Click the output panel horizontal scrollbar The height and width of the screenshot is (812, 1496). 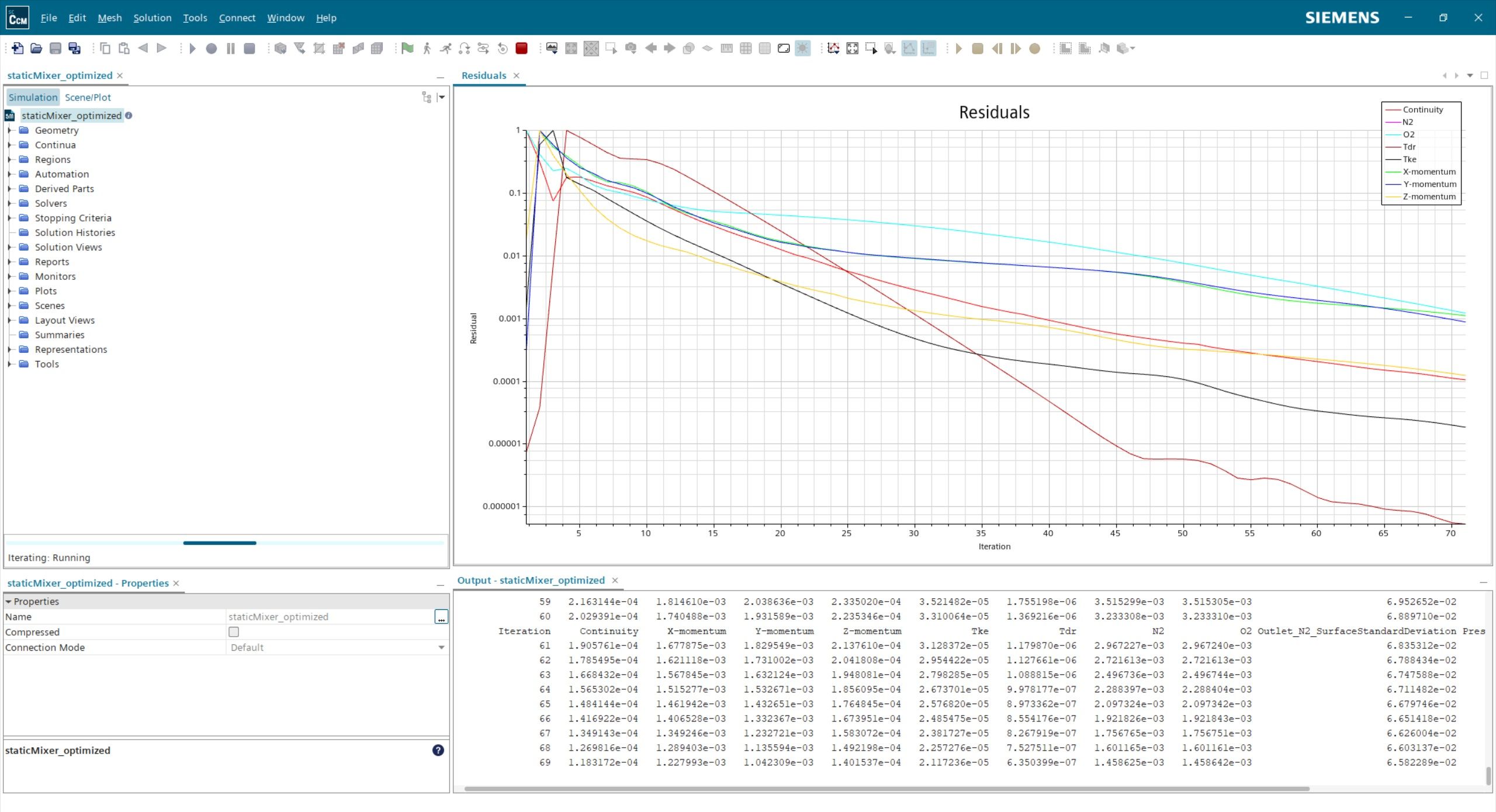(886, 789)
